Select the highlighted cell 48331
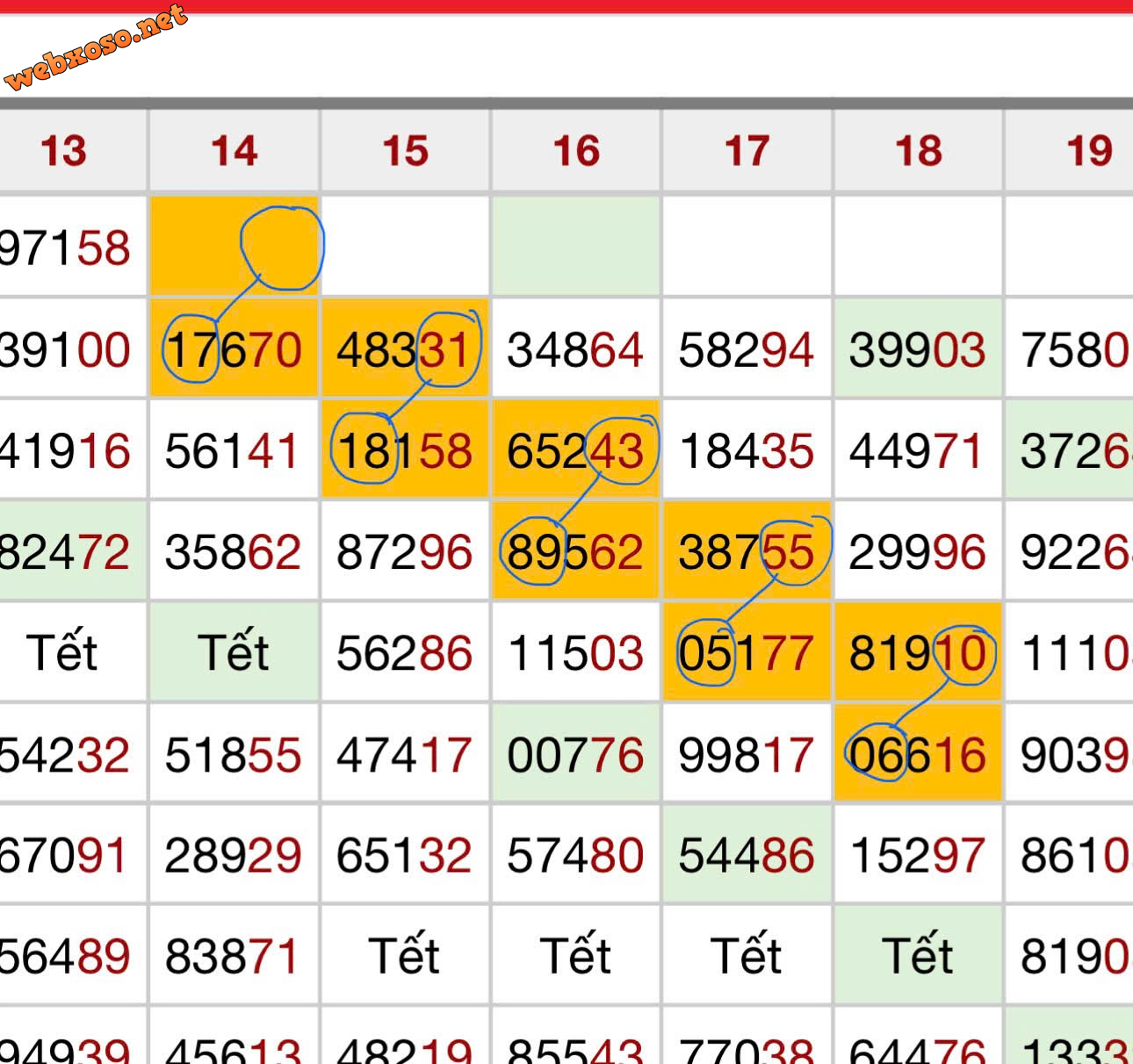Viewport: 1133px width, 1064px height. [x=405, y=349]
